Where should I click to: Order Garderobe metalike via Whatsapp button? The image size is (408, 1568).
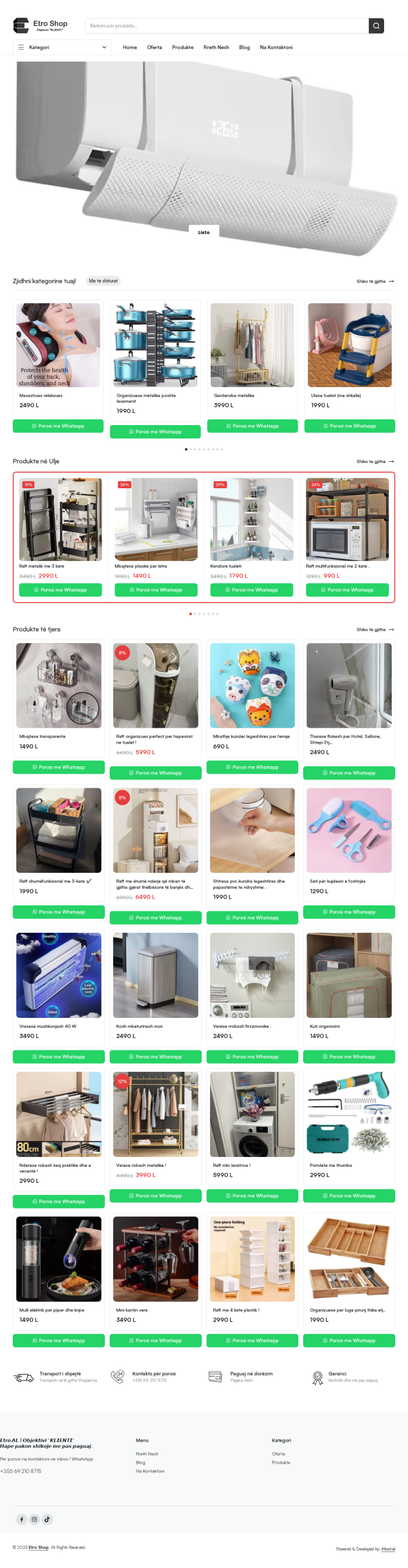[252, 426]
